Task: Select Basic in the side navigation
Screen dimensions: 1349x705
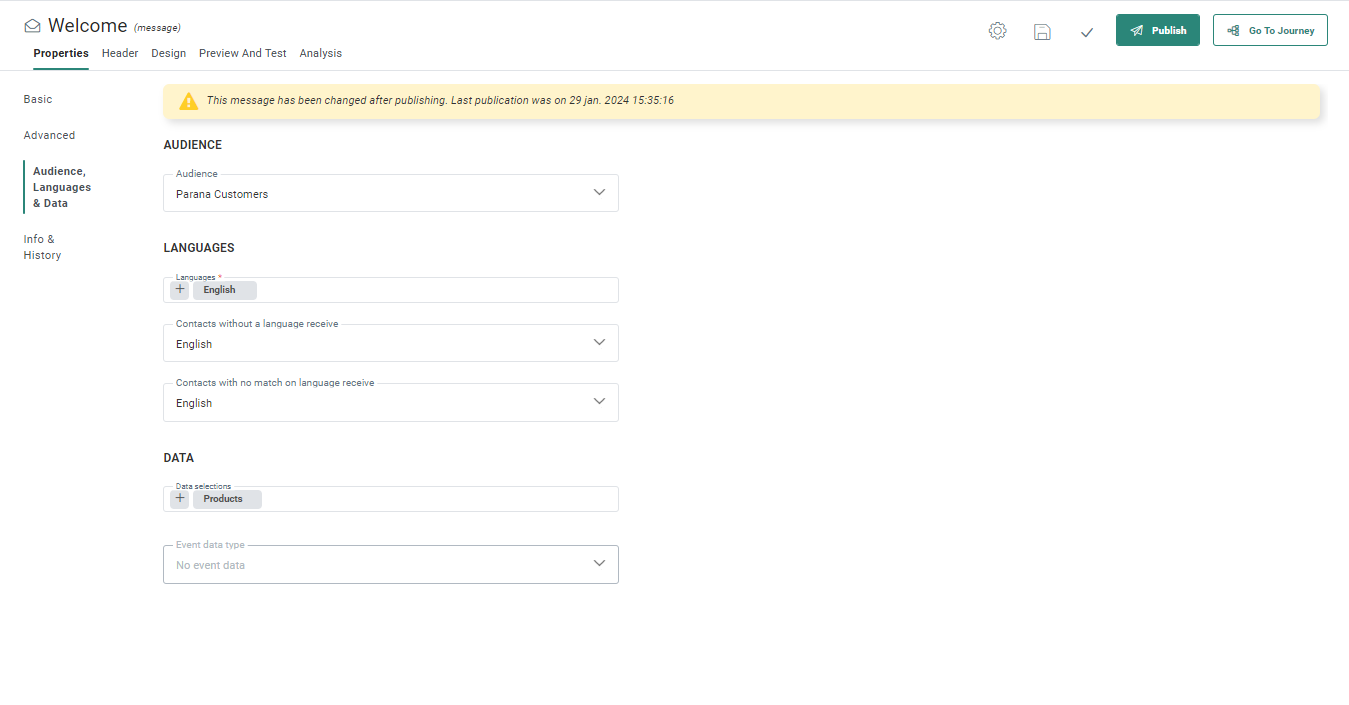Action: pyautogui.click(x=38, y=99)
